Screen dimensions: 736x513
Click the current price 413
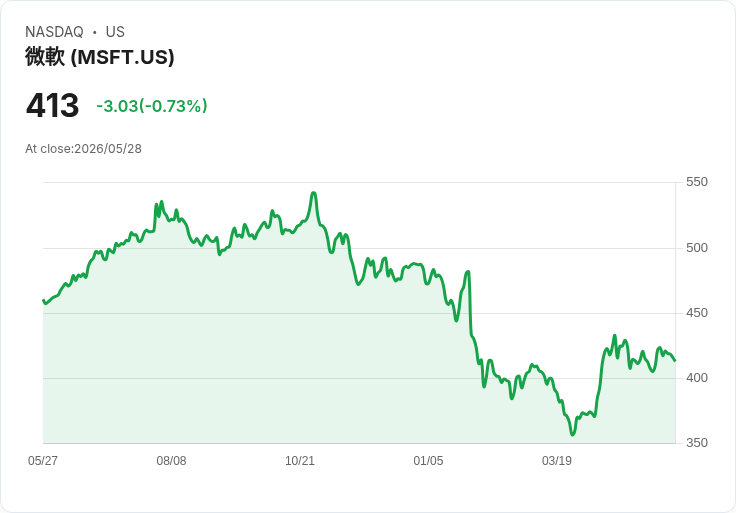pyautogui.click(x=52, y=106)
